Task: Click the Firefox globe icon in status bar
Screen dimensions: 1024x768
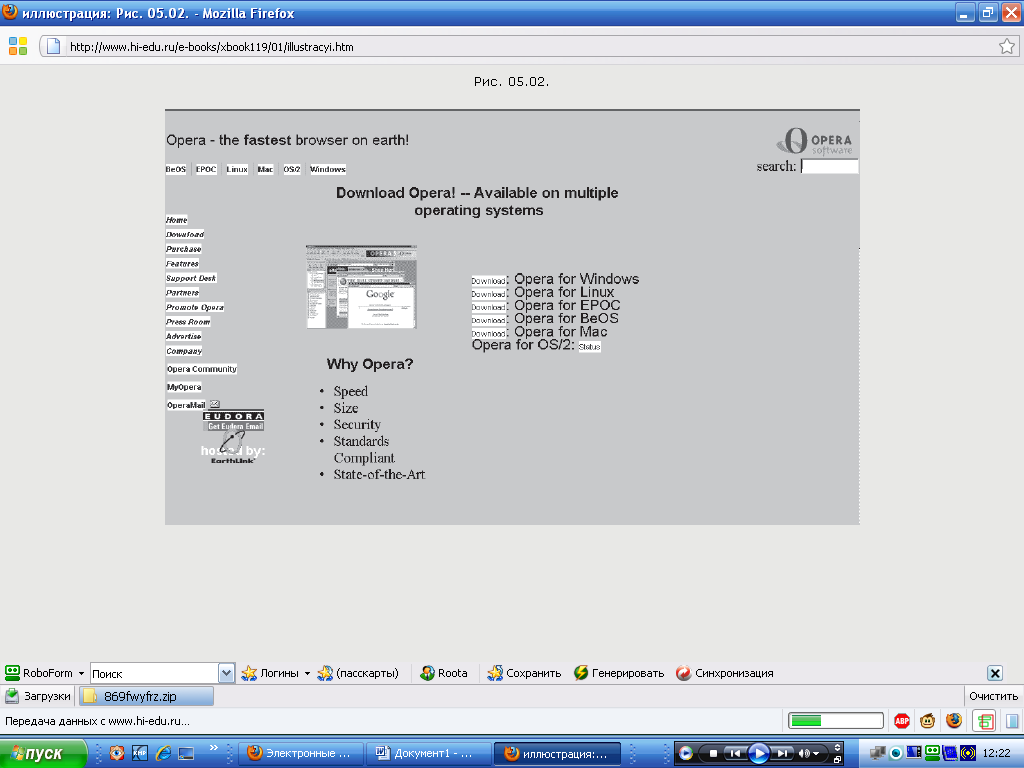Action: (954, 721)
